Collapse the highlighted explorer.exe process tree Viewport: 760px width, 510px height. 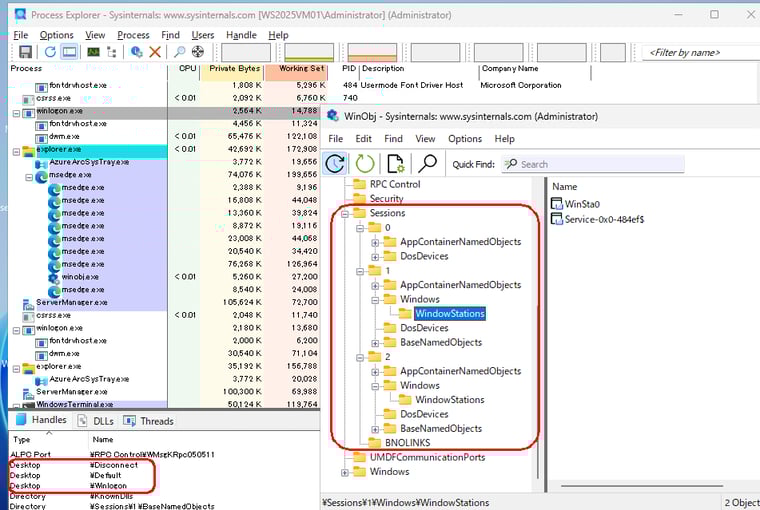[16, 152]
